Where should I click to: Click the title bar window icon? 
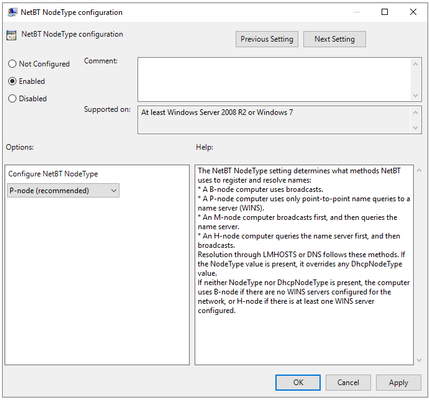click(x=13, y=12)
